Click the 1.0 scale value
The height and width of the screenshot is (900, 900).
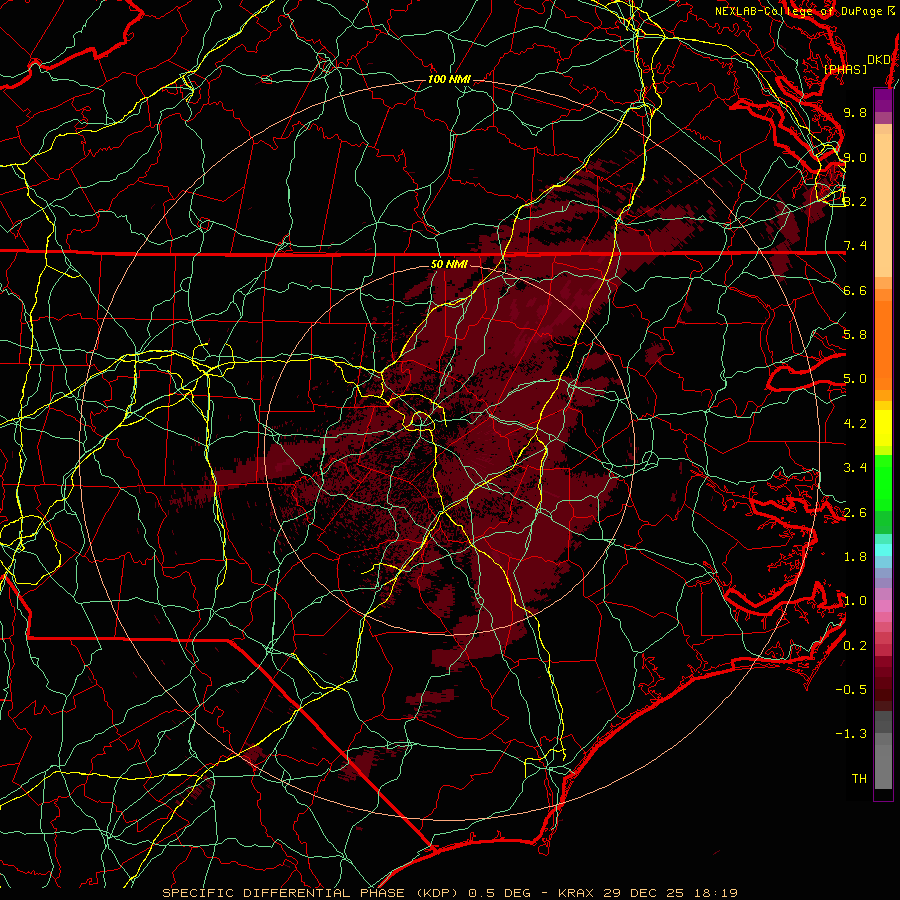tap(855, 601)
